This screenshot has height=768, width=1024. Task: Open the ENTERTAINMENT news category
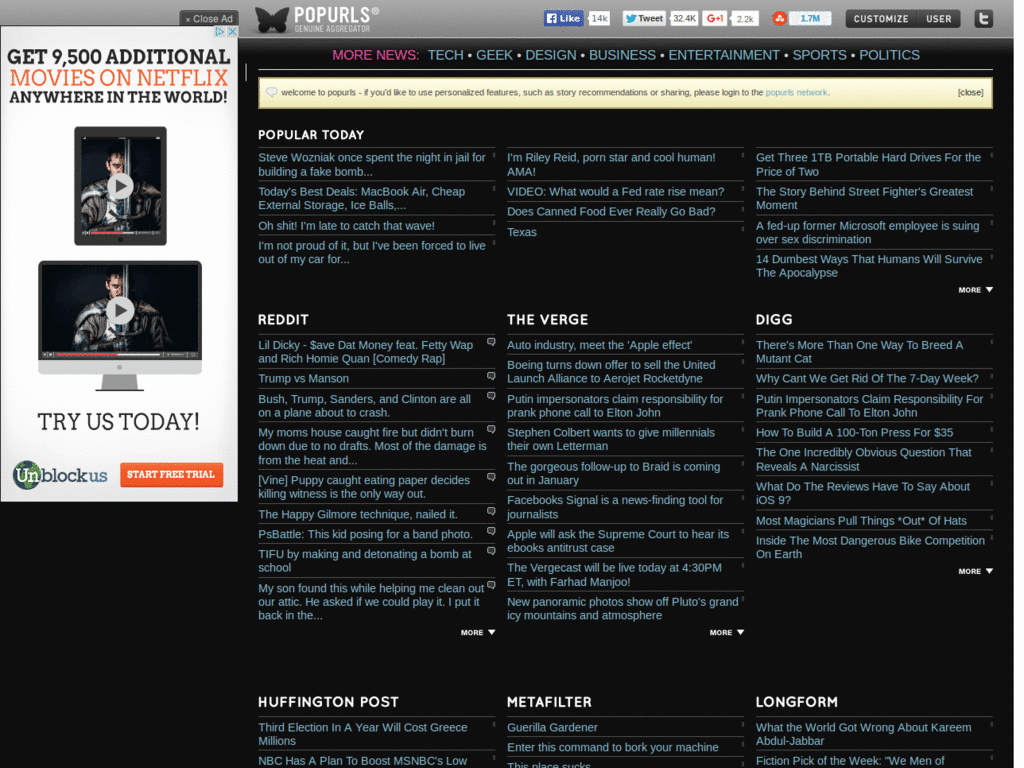[x=724, y=56]
